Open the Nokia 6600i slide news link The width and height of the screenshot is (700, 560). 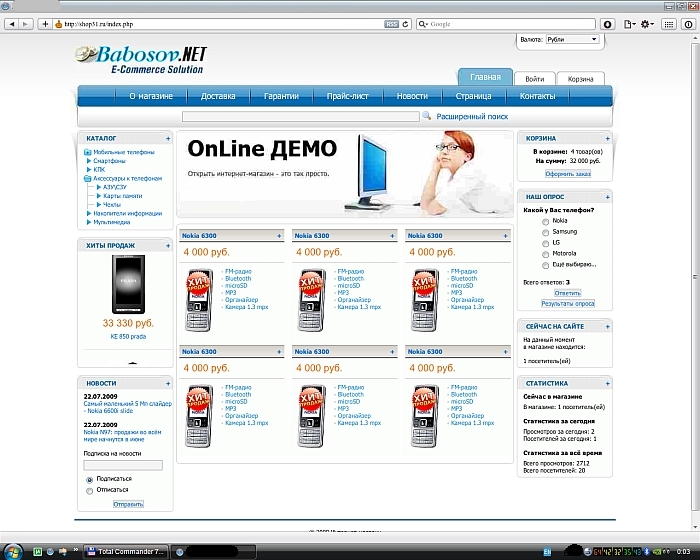127,407
